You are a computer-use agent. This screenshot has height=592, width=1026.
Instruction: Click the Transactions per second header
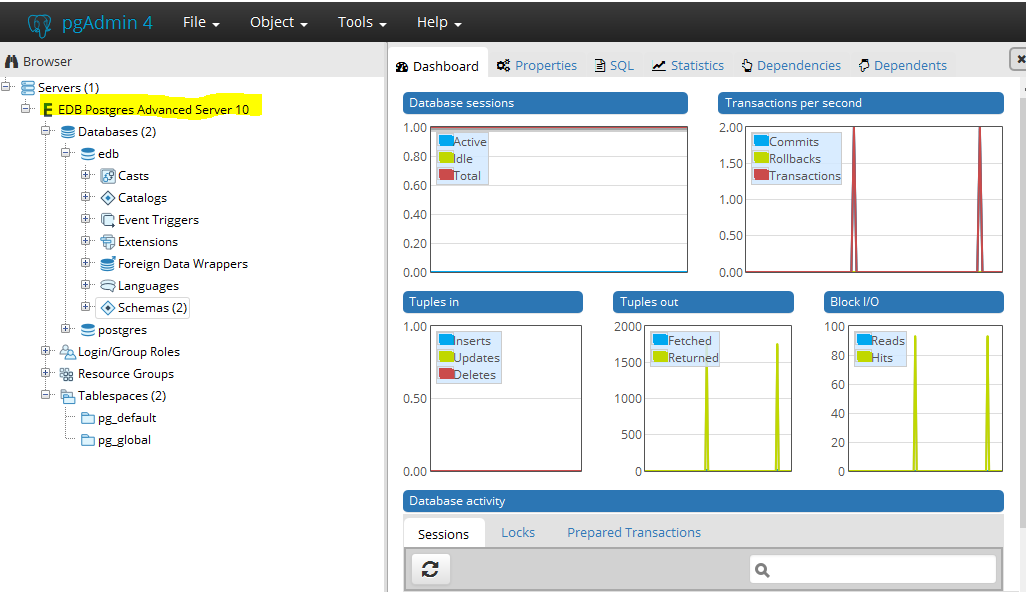pos(860,103)
